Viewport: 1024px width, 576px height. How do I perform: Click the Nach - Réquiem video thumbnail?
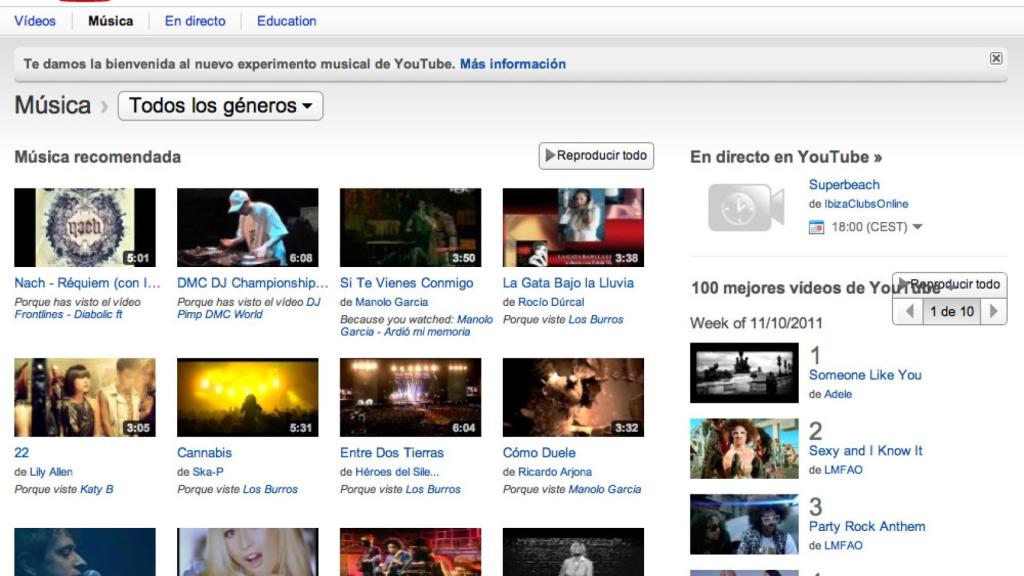pos(85,228)
